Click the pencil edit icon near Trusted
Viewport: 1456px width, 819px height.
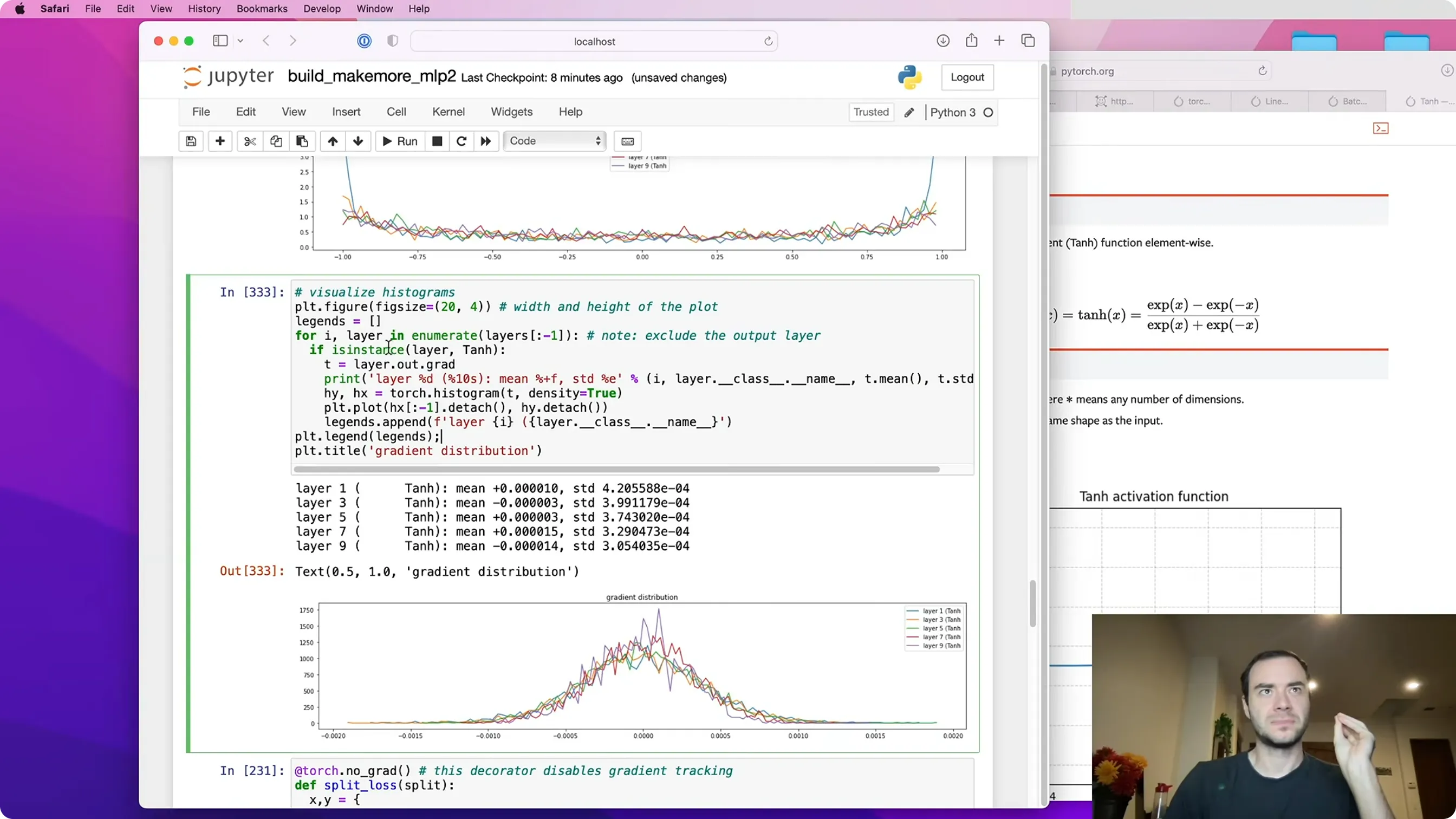coord(909,113)
